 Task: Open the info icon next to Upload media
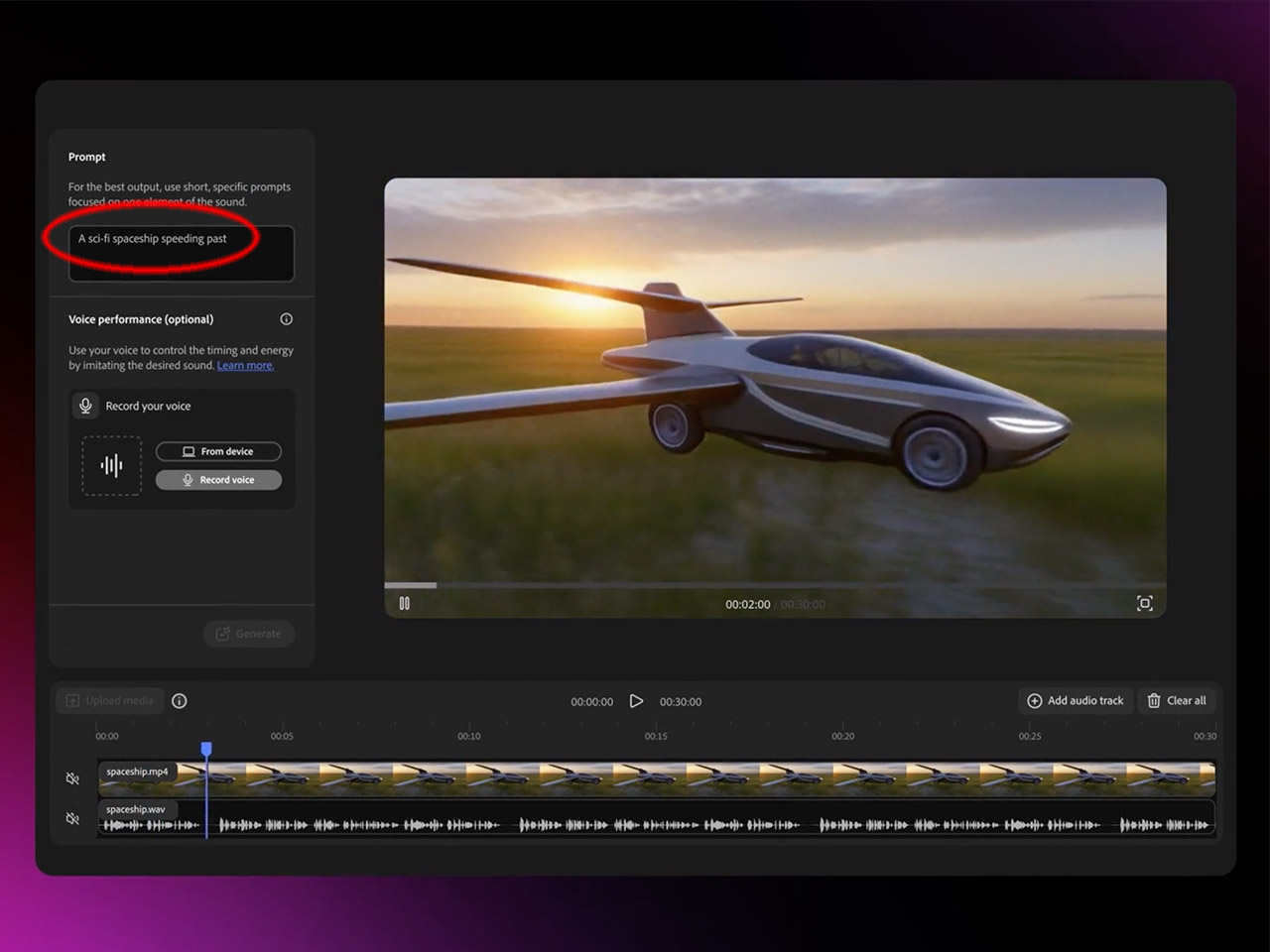point(180,701)
